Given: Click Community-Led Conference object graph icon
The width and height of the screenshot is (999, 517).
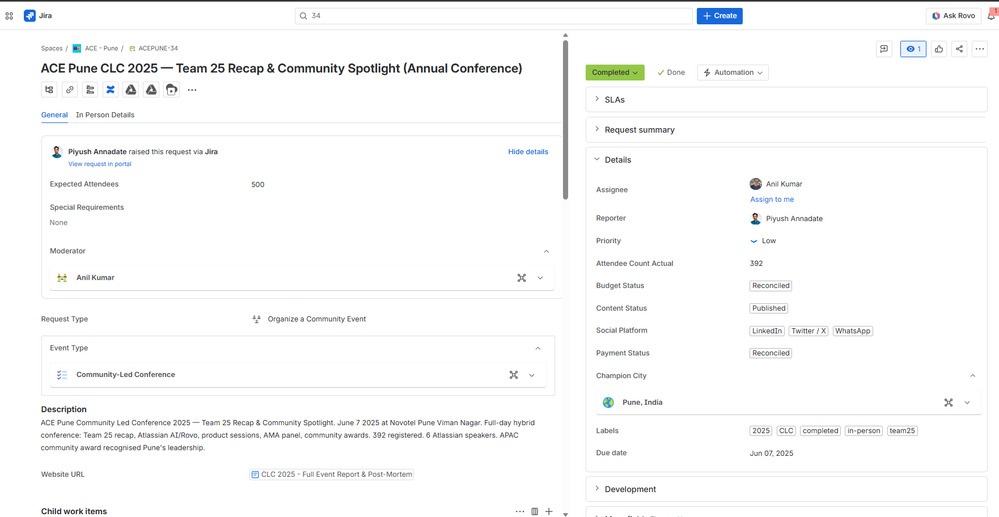Looking at the screenshot, I should (514, 375).
